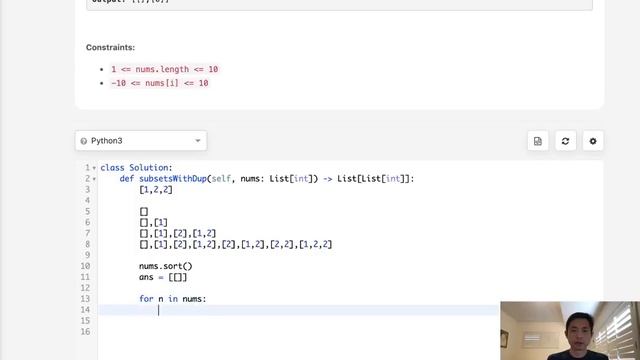Click the 'class Solution:' code line

(136, 168)
